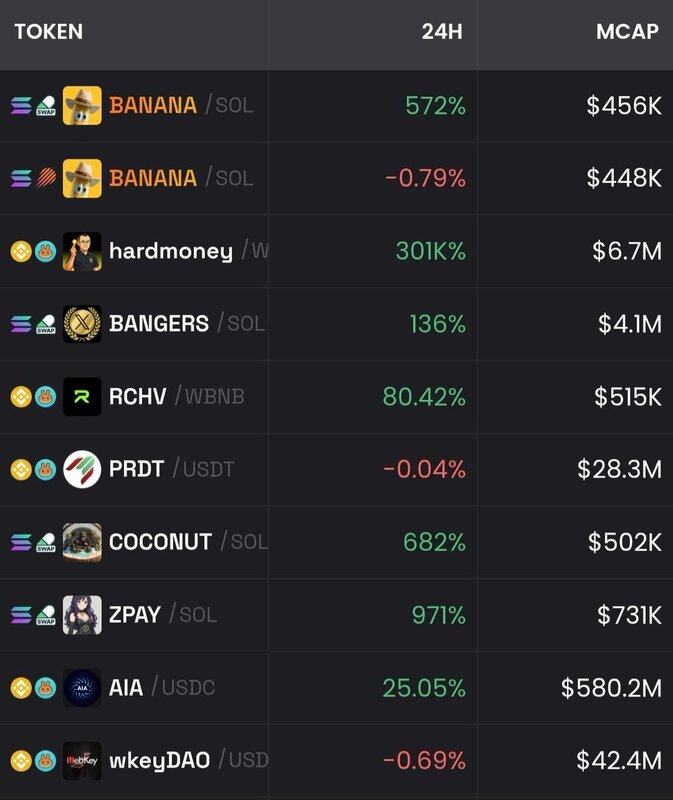This screenshot has width=673, height=800.
Task: Sort by the MCAP column header
Action: (627, 31)
